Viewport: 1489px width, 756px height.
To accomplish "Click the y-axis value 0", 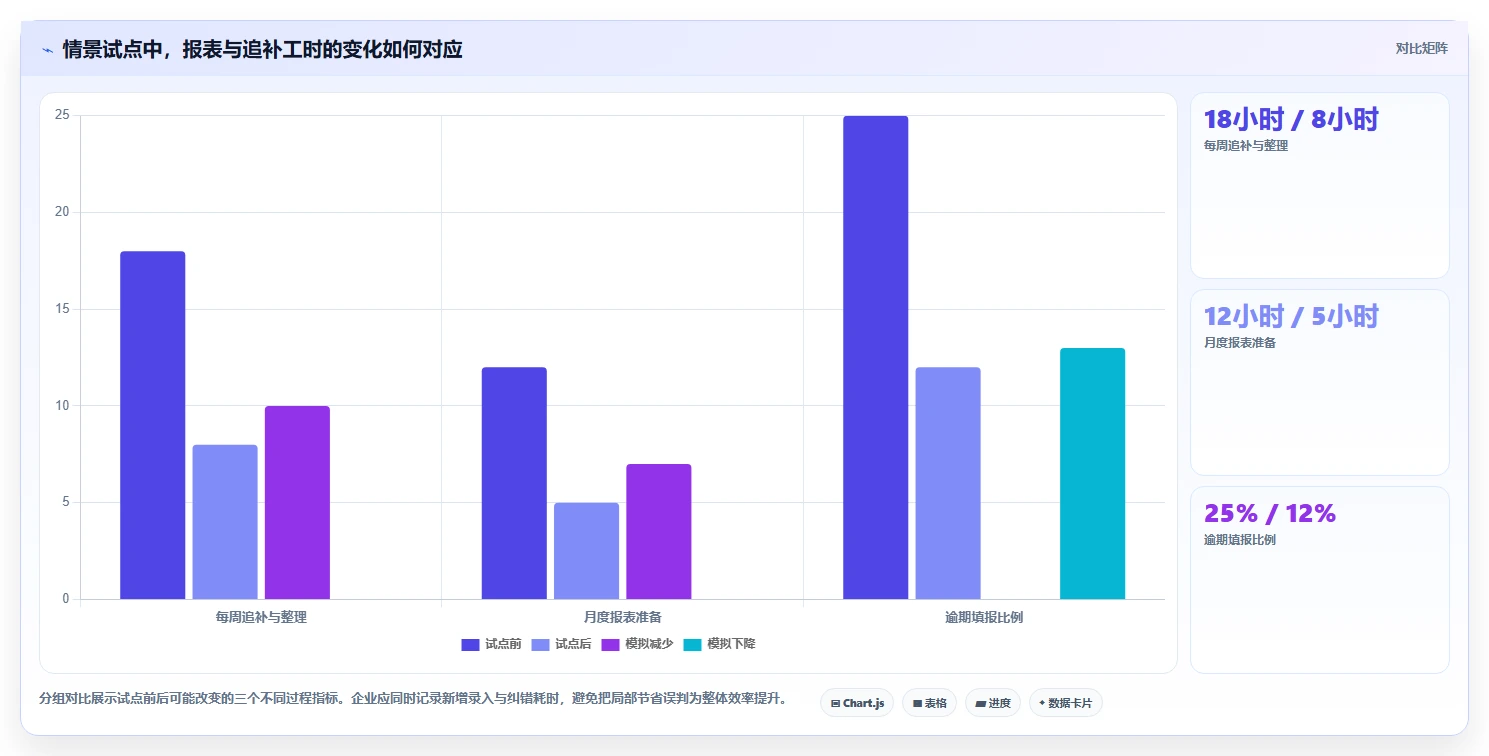I will point(66,599).
